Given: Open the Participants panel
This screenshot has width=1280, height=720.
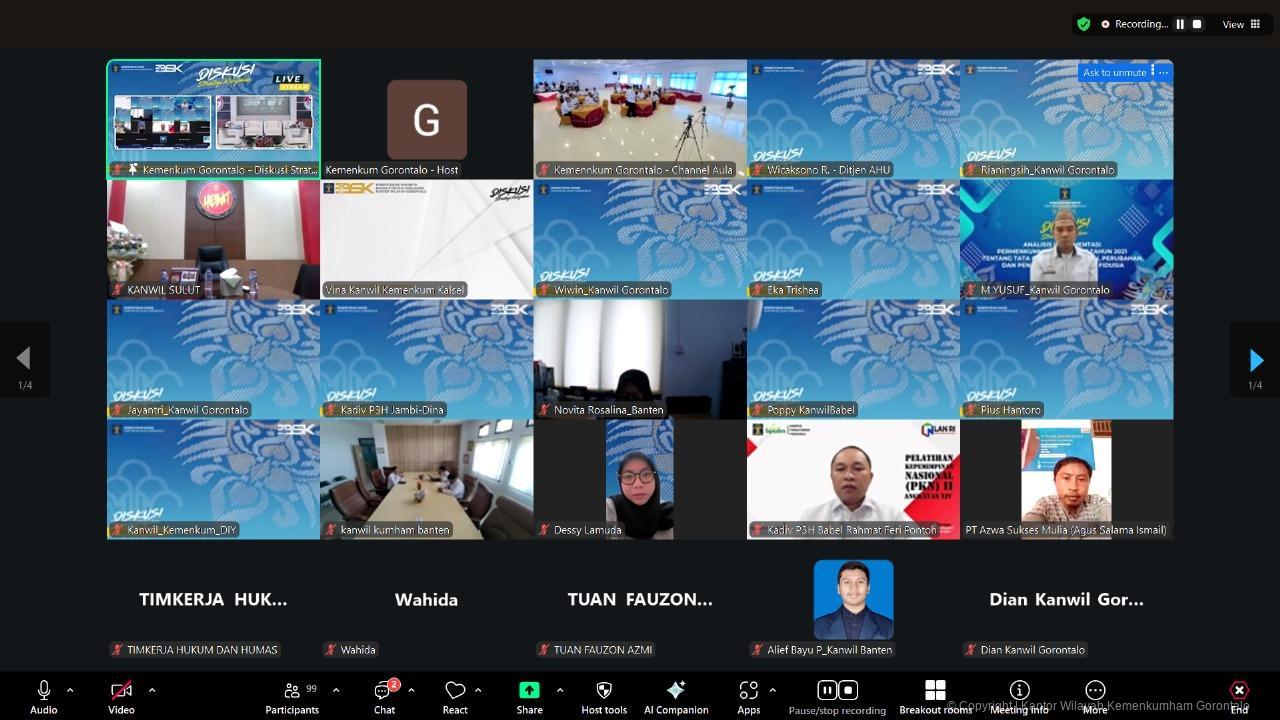Looking at the screenshot, I should coord(292,696).
